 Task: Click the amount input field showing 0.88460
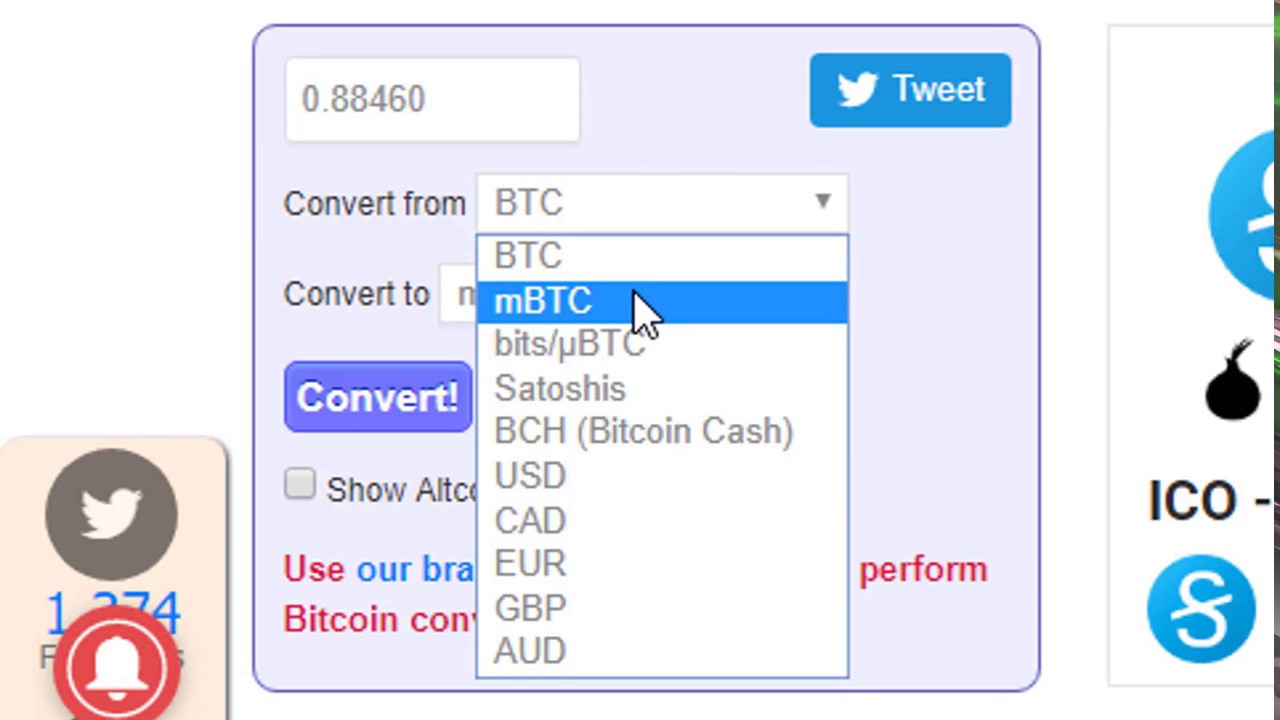coord(432,99)
